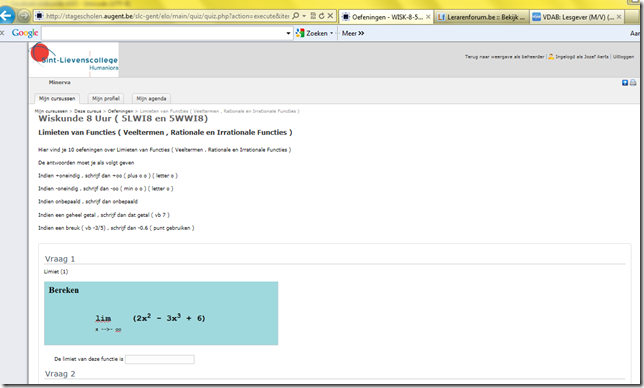Image resolution: width=644 pixels, height=388 pixels.
Task: Click the Zoeken search button
Action: (x=312, y=33)
